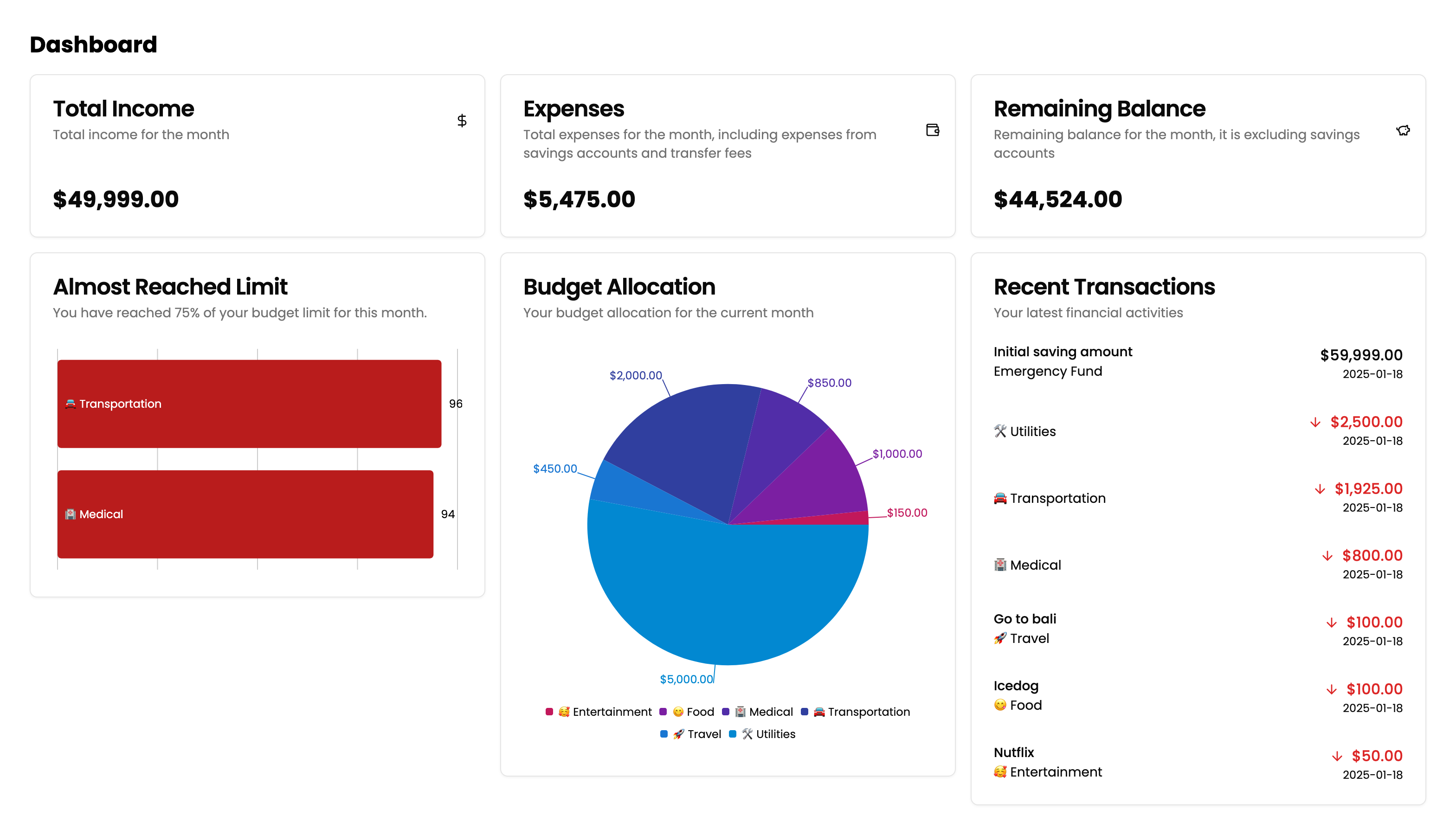Click the $2,000.00 pie chart label
Screen dimensions: 1456x835
(635, 376)
